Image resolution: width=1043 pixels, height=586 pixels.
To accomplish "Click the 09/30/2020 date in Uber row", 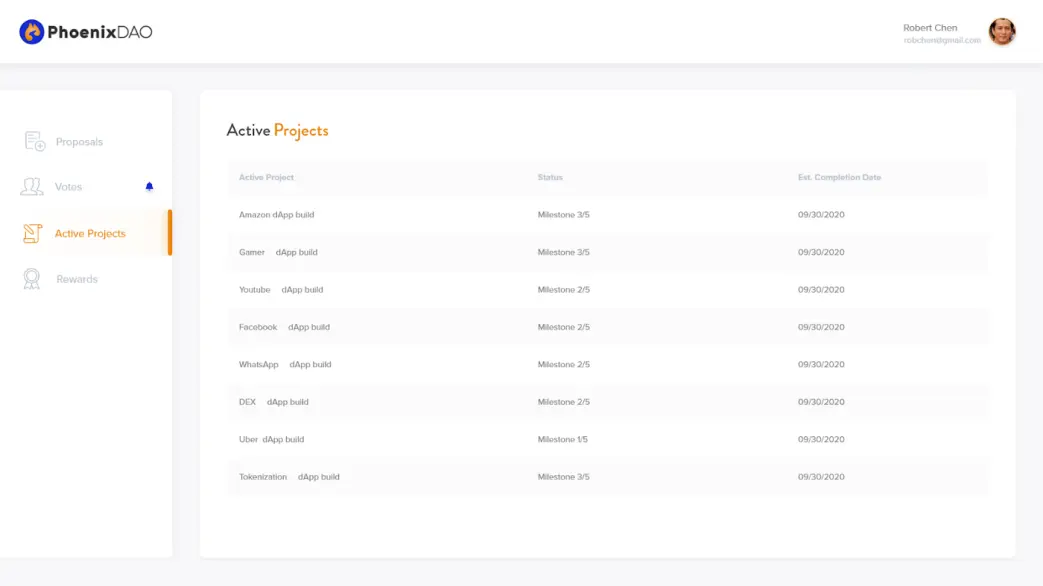I will pos(821,440).
